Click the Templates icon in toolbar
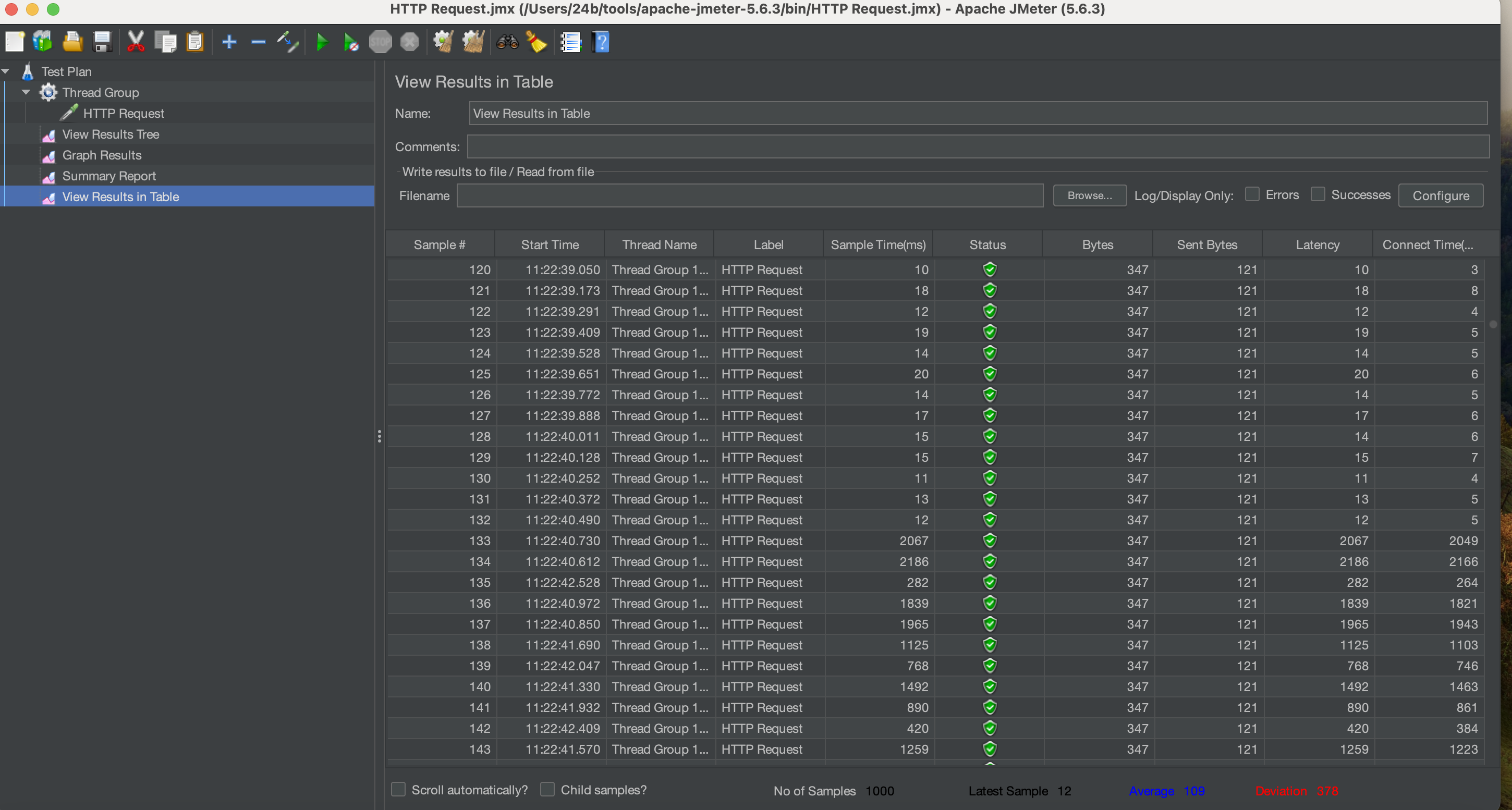The width and height of the screenshot is (1512, 810). [x=43, y=42]
